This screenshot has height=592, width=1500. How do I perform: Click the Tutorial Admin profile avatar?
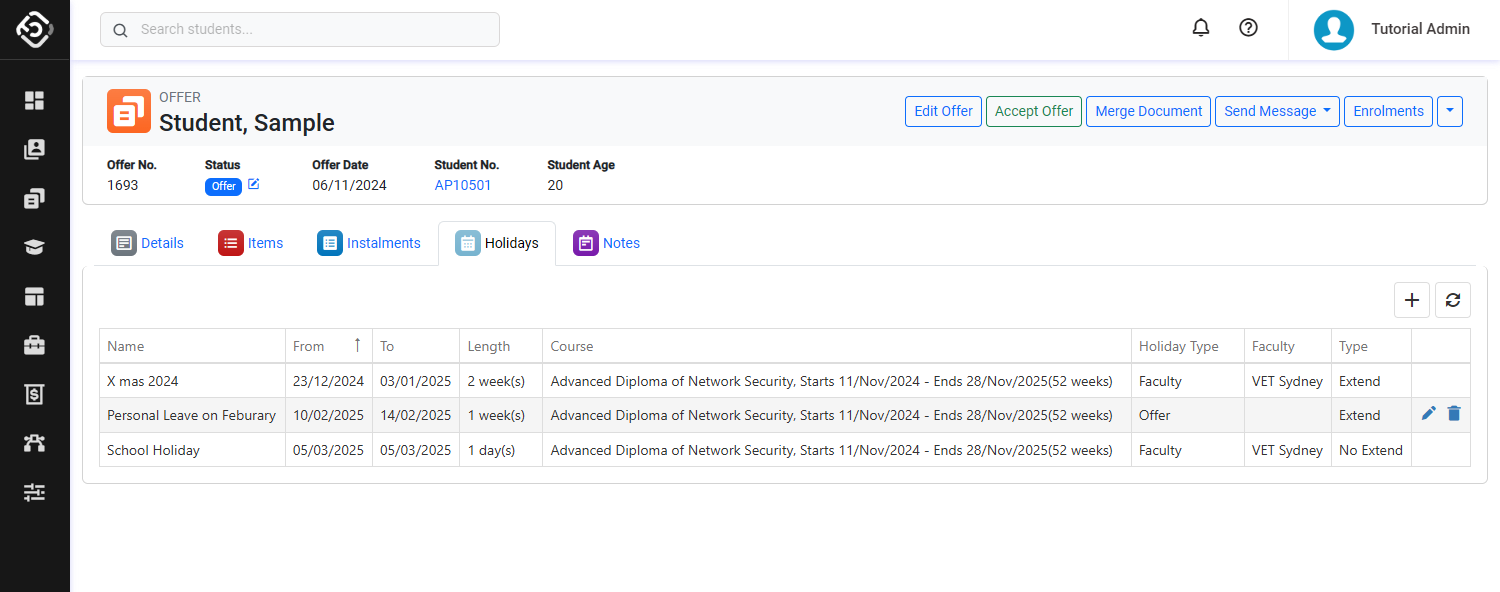1334,30
